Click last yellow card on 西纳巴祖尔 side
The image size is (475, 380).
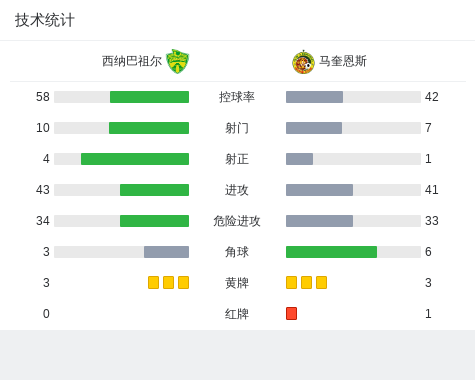[x=183, y=283]
